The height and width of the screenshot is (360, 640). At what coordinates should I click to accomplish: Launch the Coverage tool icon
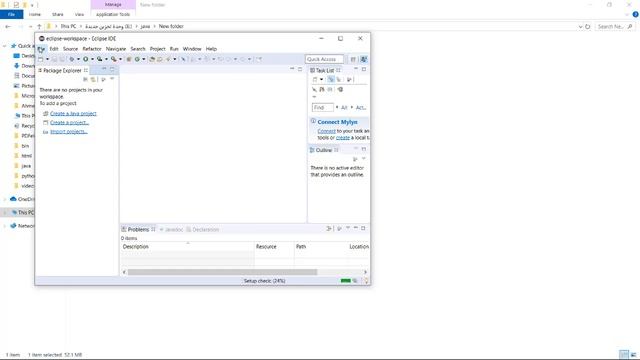click(100, 59)
